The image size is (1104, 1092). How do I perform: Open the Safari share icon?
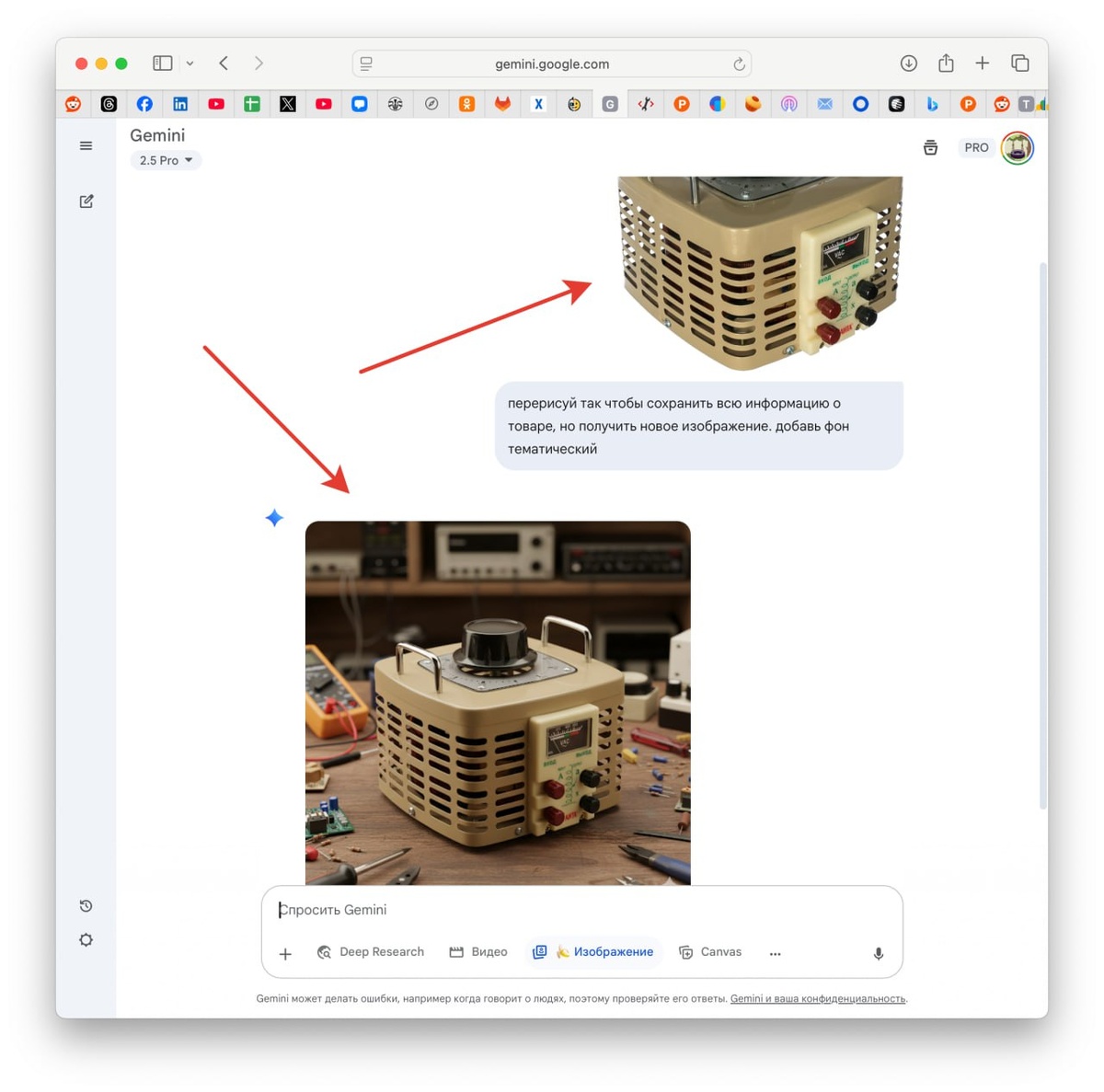click(x=946, y=63)
